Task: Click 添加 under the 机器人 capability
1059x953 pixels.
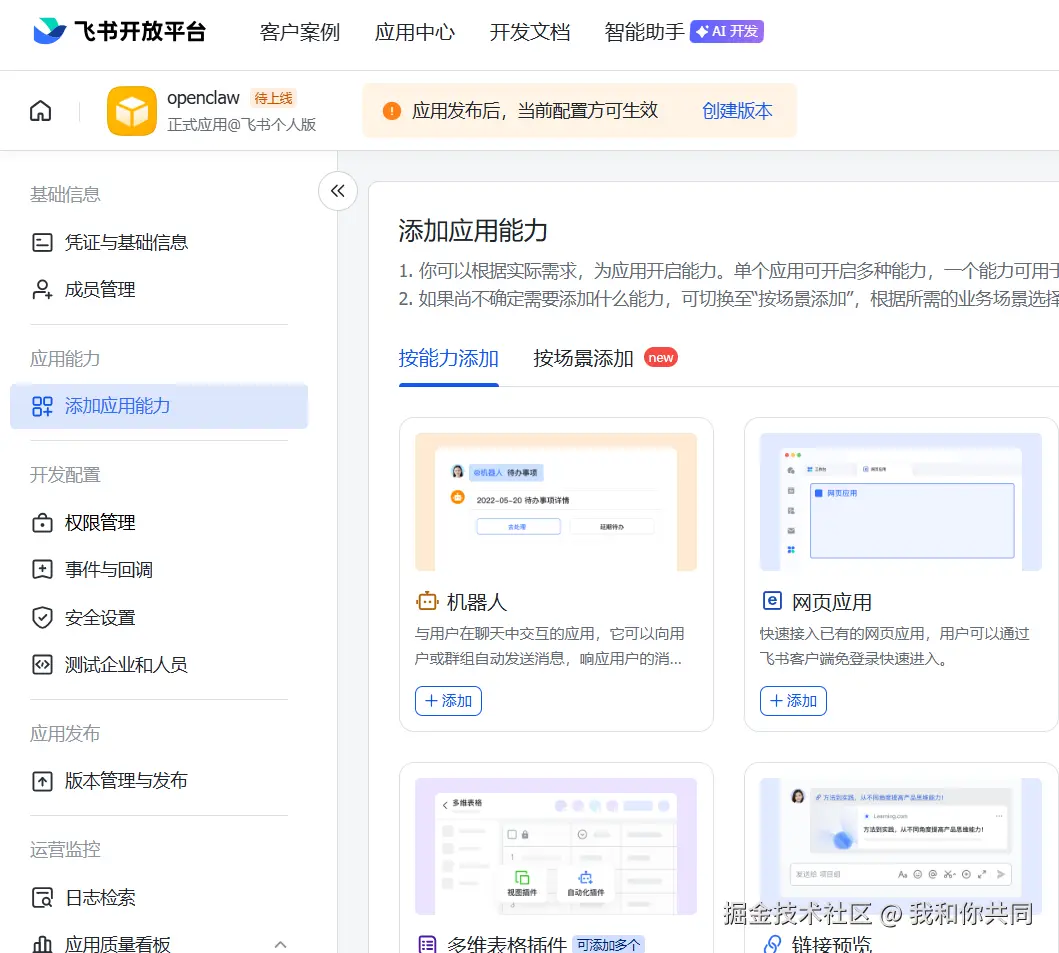Action: (448, 701)
